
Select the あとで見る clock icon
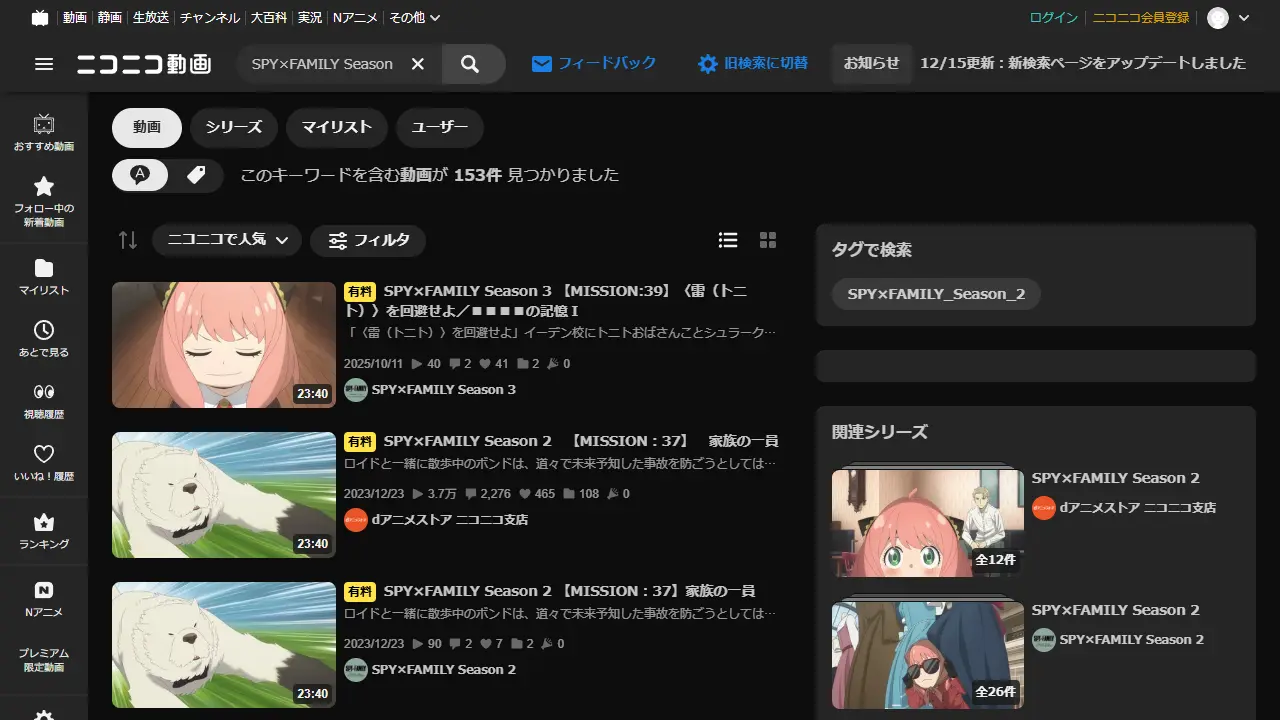coord(43,330)
